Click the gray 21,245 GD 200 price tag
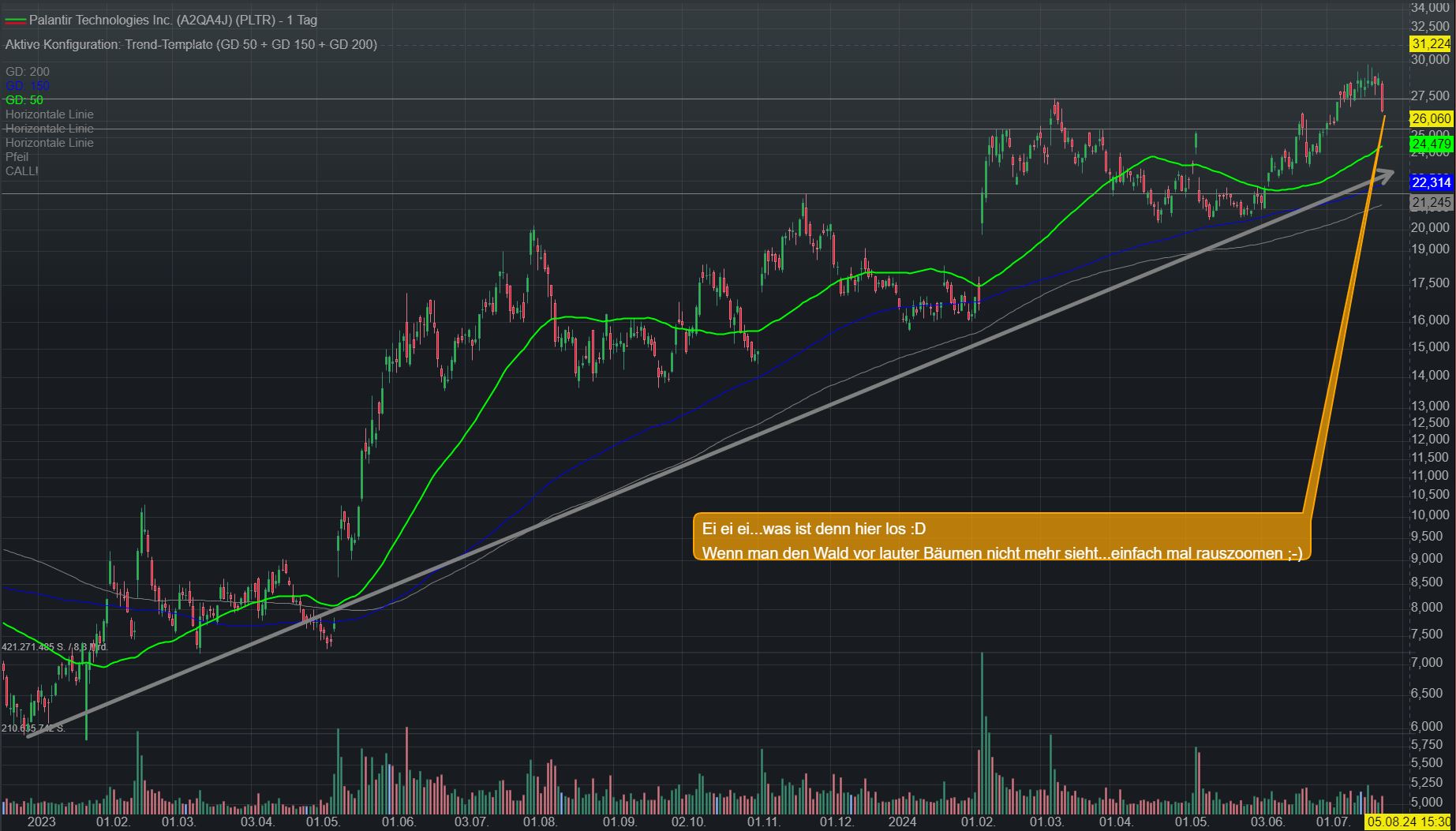Image resolution: width=1456 pixels, height=831 pixels. click(1431, 203)
